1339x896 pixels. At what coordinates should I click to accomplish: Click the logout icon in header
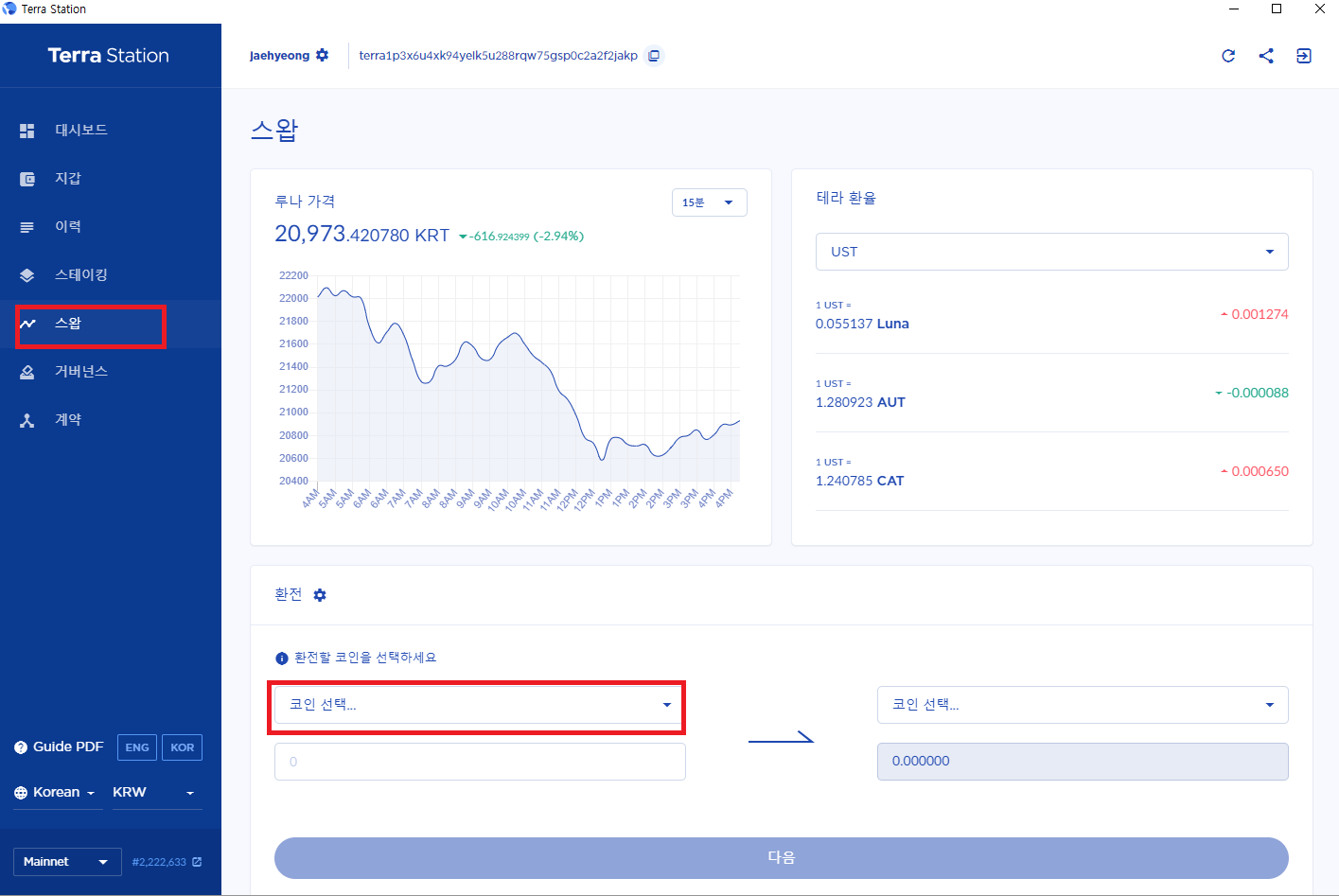coord(1304,56)
